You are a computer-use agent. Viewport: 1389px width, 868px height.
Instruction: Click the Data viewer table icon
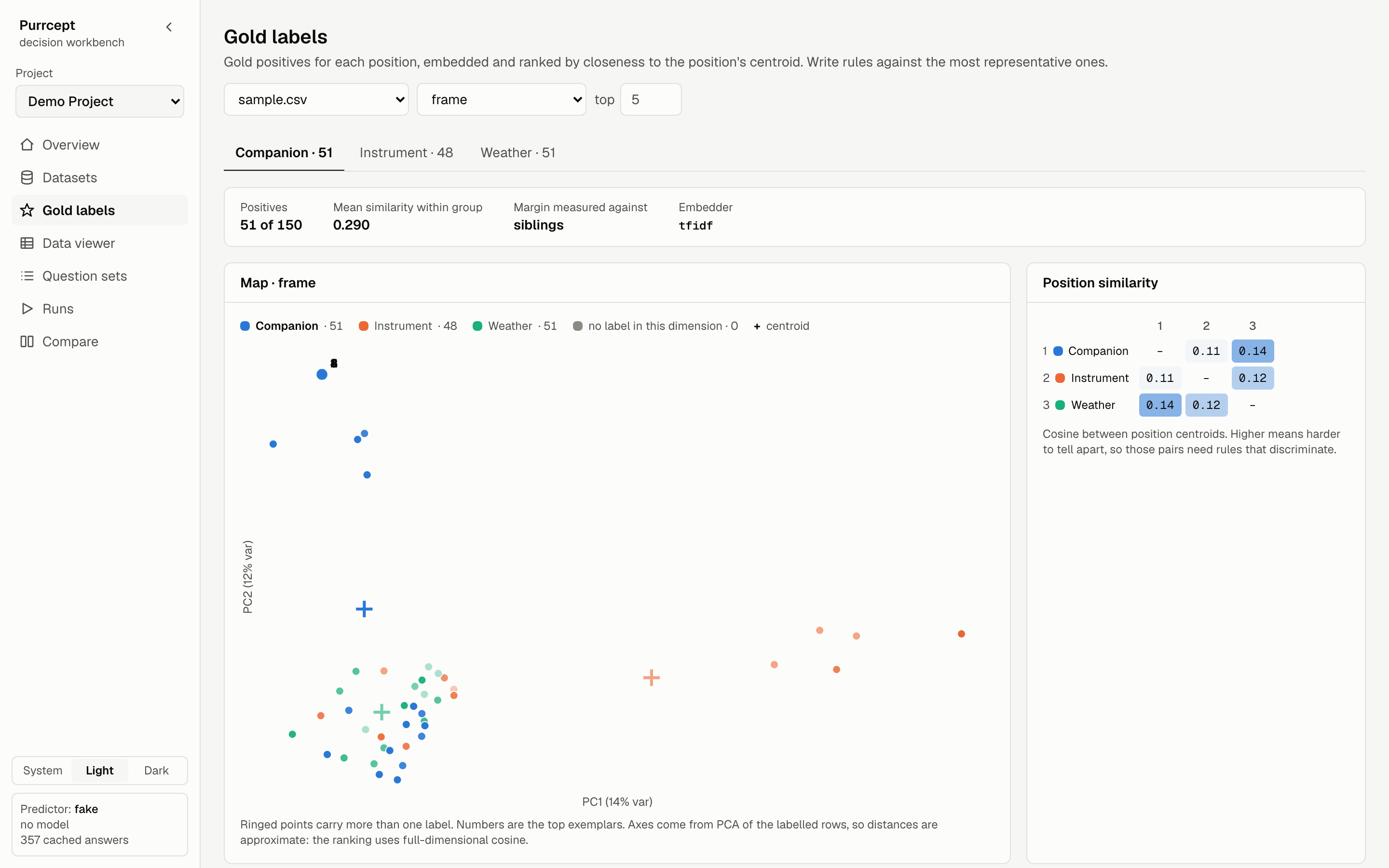tap(27, 243)
